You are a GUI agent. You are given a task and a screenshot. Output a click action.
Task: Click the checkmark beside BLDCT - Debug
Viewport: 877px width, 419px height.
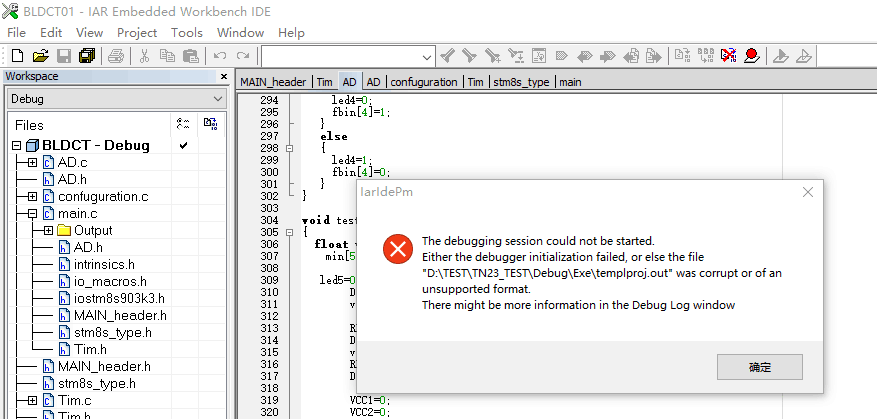[x=183, y=145]
